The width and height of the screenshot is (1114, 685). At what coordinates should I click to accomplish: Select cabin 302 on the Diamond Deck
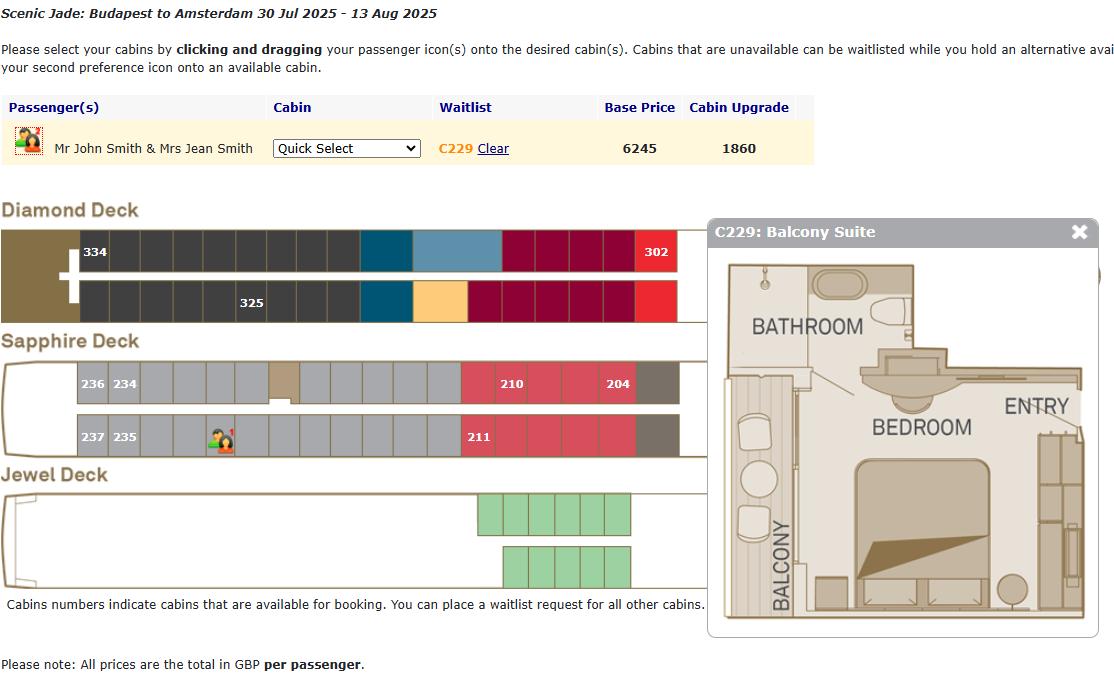(x=656, y=252)
